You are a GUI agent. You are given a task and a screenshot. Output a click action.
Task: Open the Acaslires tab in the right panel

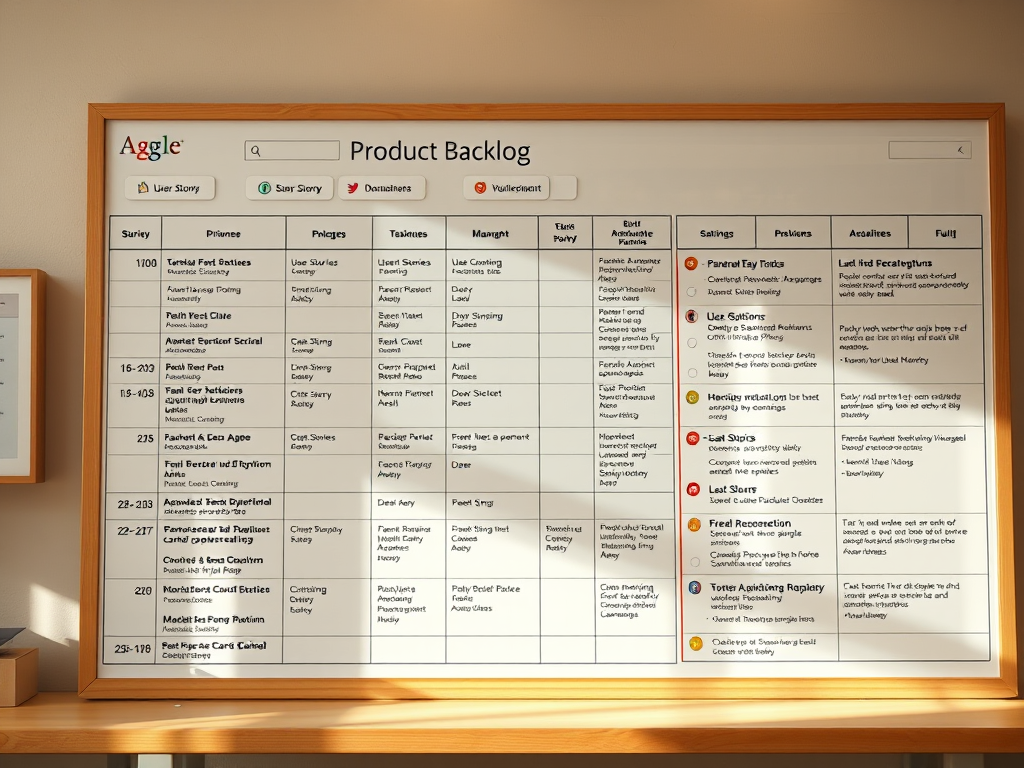[x=869, y=233]
